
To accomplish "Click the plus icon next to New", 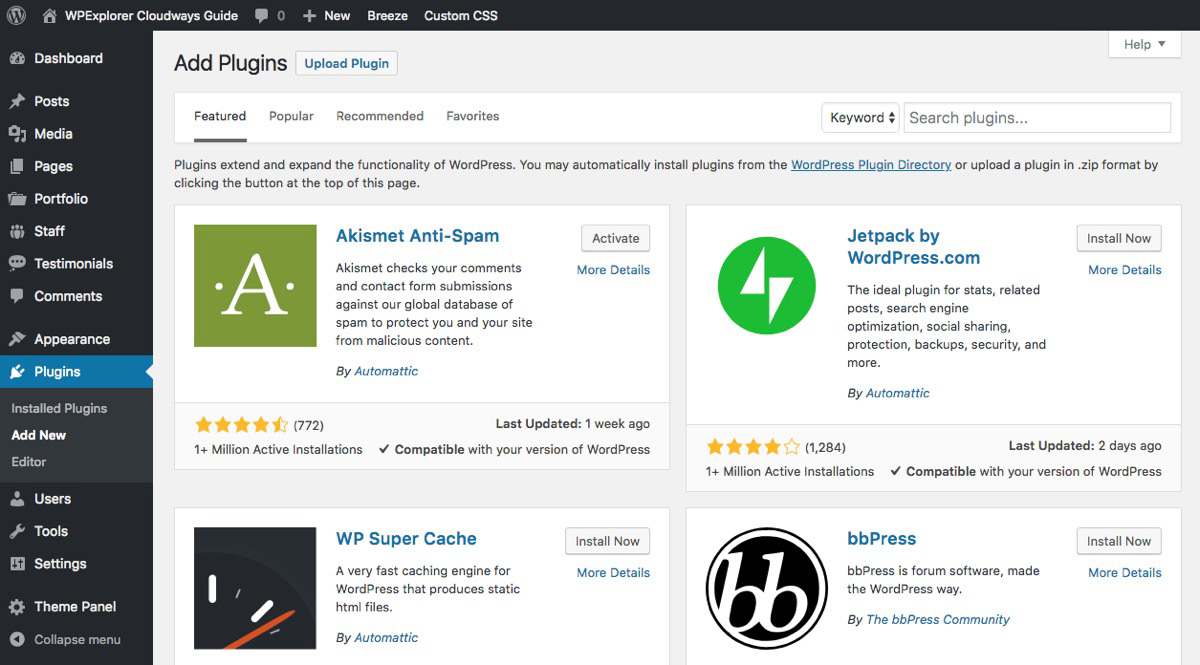I will coord(309,16).
